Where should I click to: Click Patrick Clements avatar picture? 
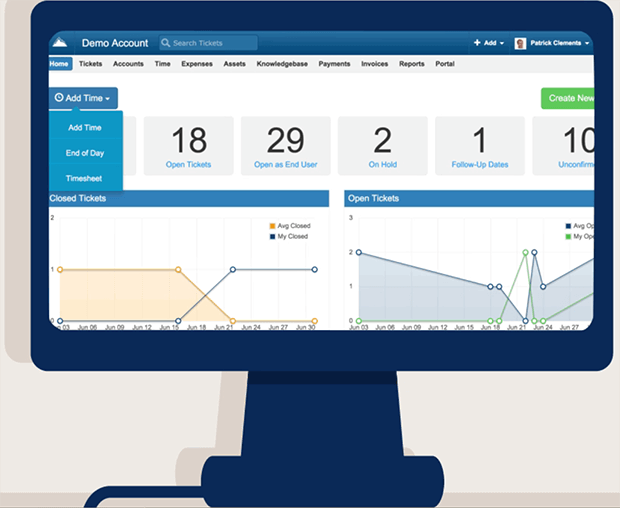click(x=520, y=43)
